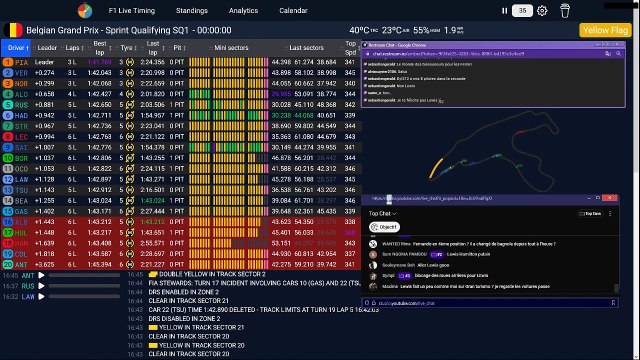Play the 16:32 LAW team radio clip

tap(41, 297)
